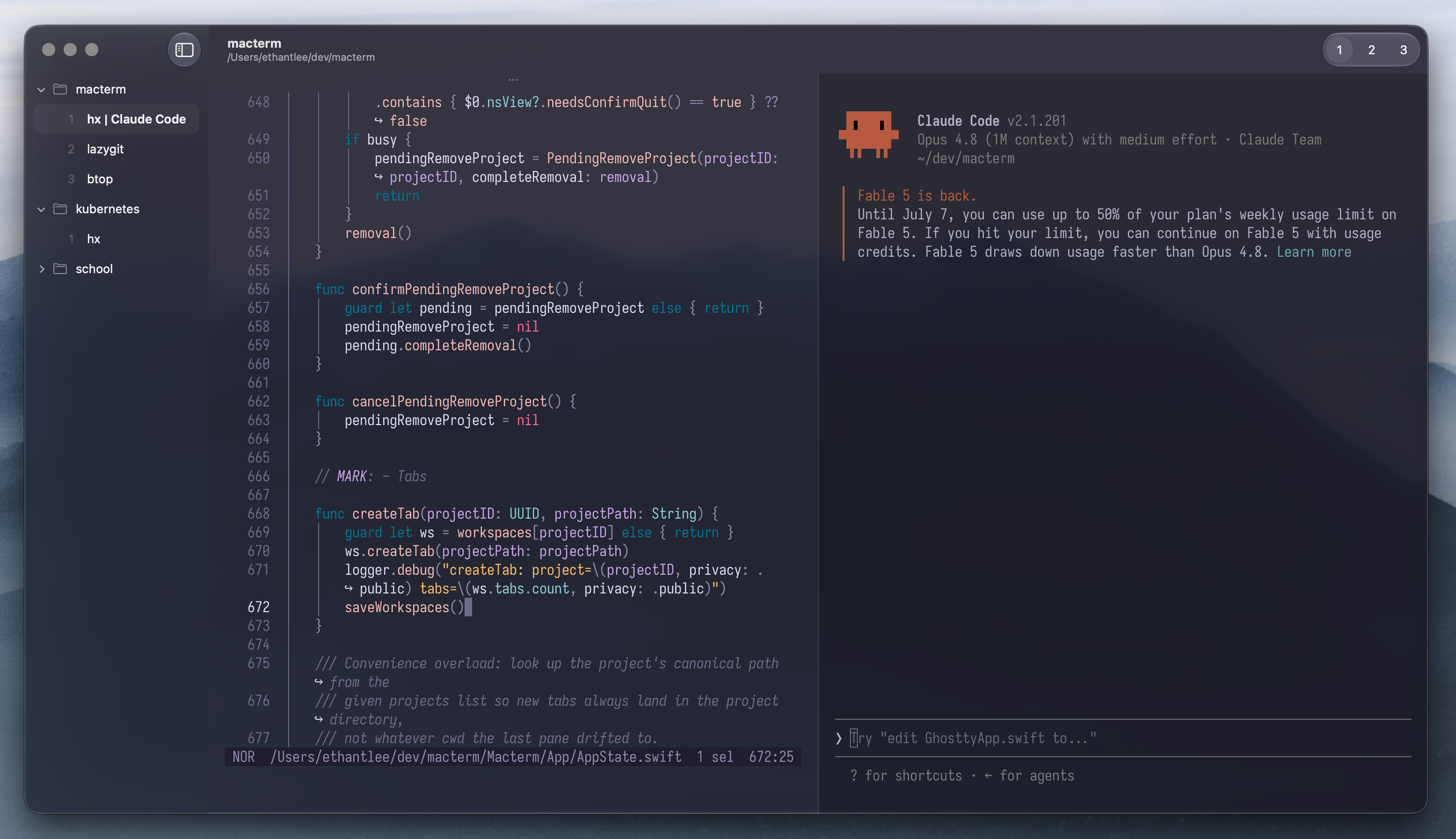Click the Opus 4.8 model info line
This screenshot has width=1456, height=839.
(1119, 140)
